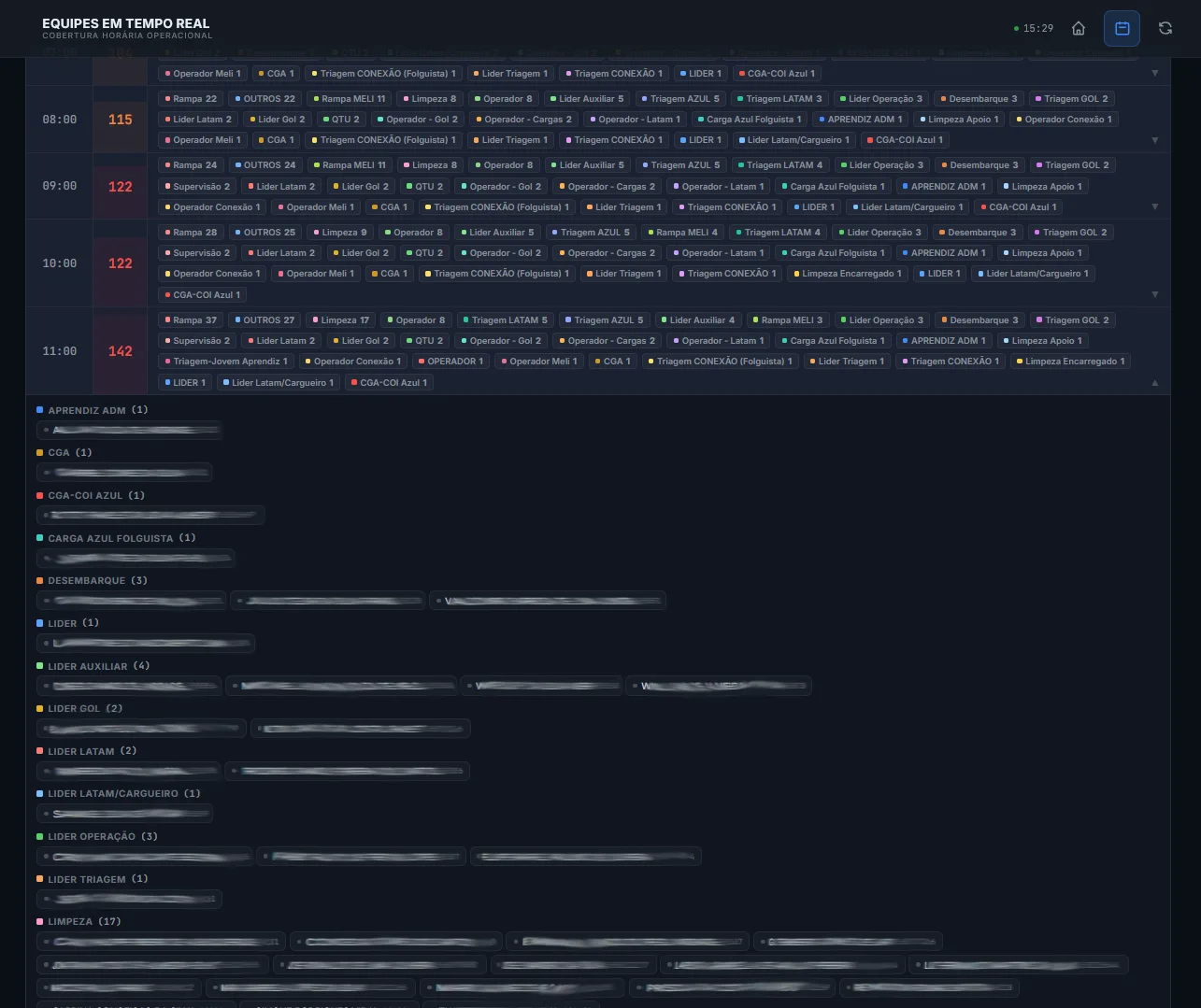Click 'OUTROS 22' tag in 08:00 row

click(x=265, y=98)
